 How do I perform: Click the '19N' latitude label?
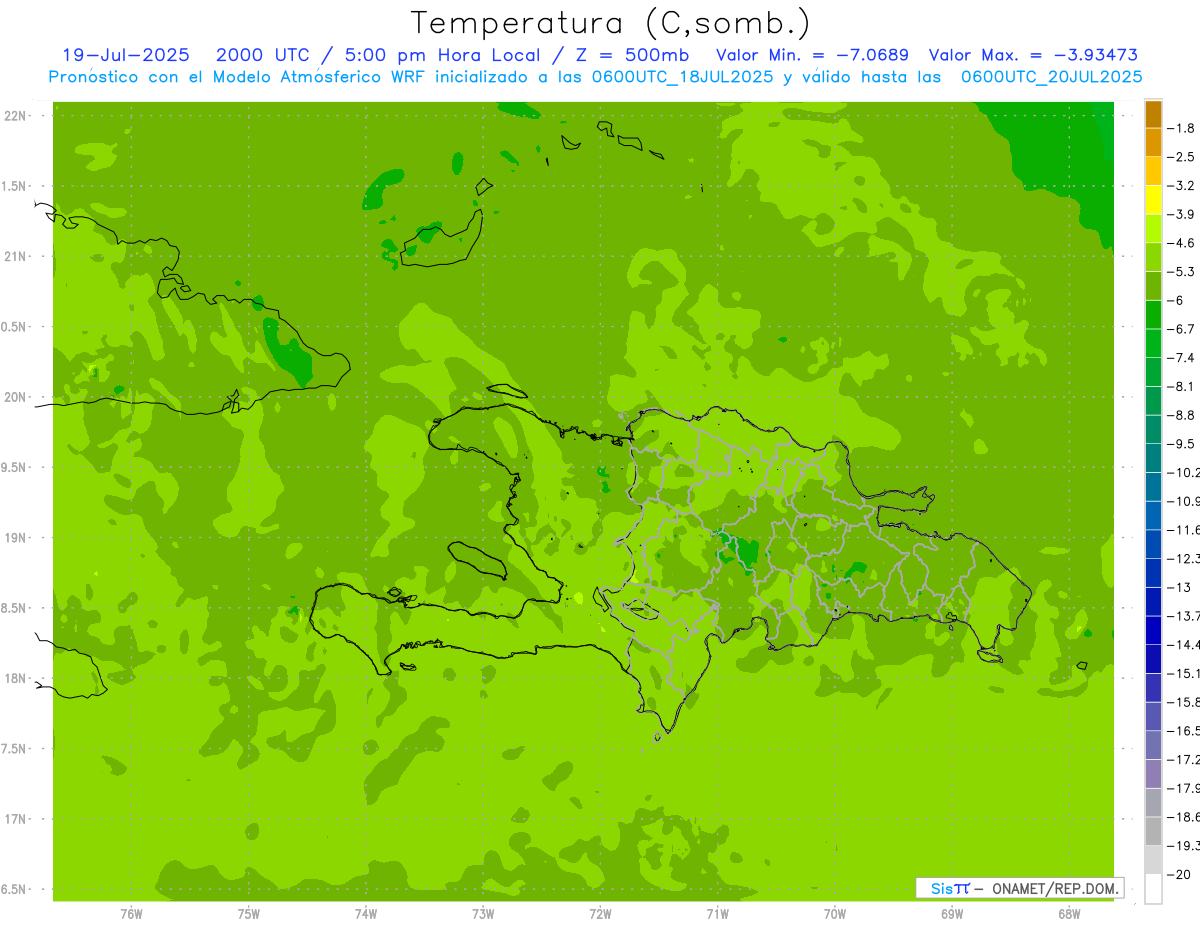click(17, 538)
